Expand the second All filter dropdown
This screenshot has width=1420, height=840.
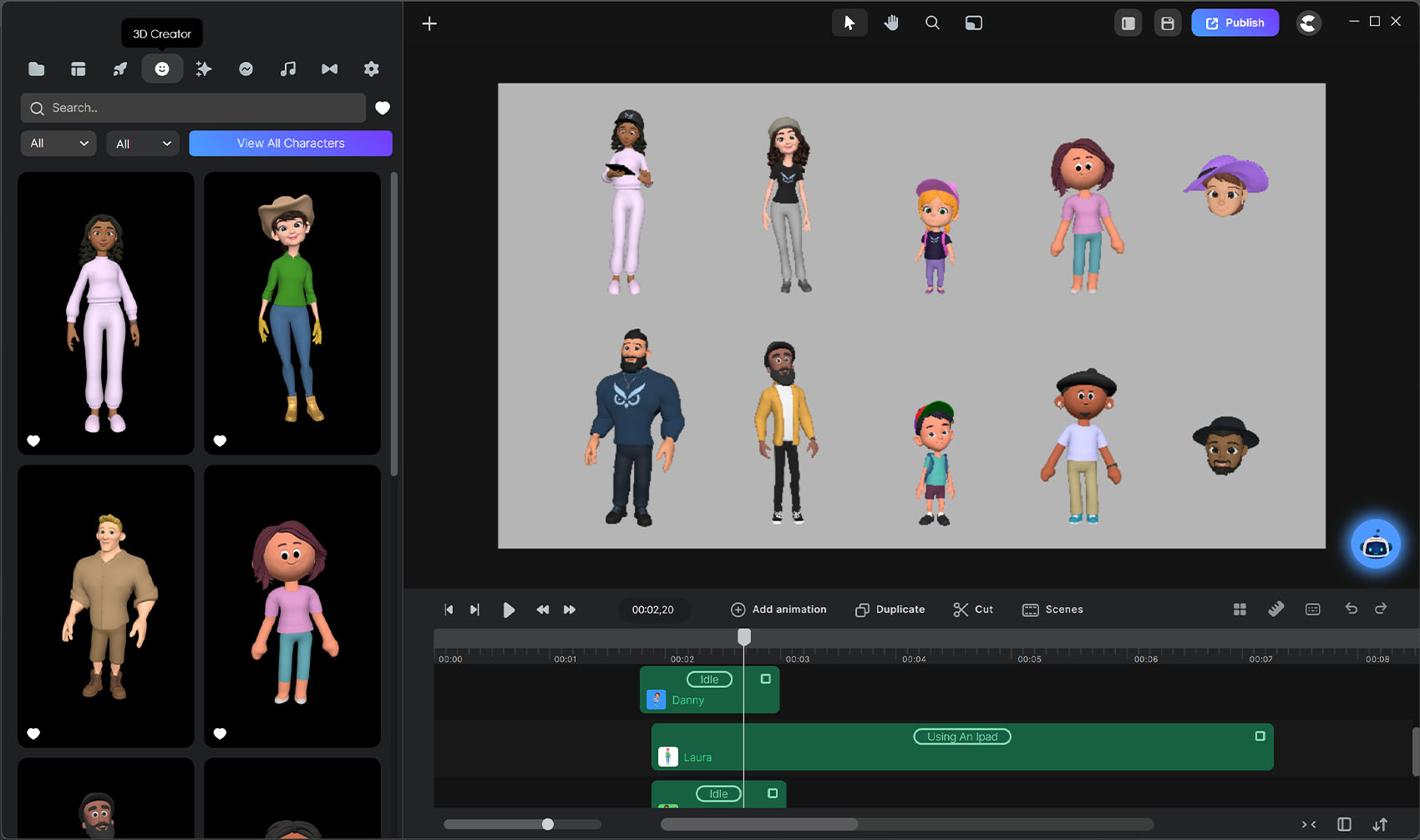click(143, 144)
